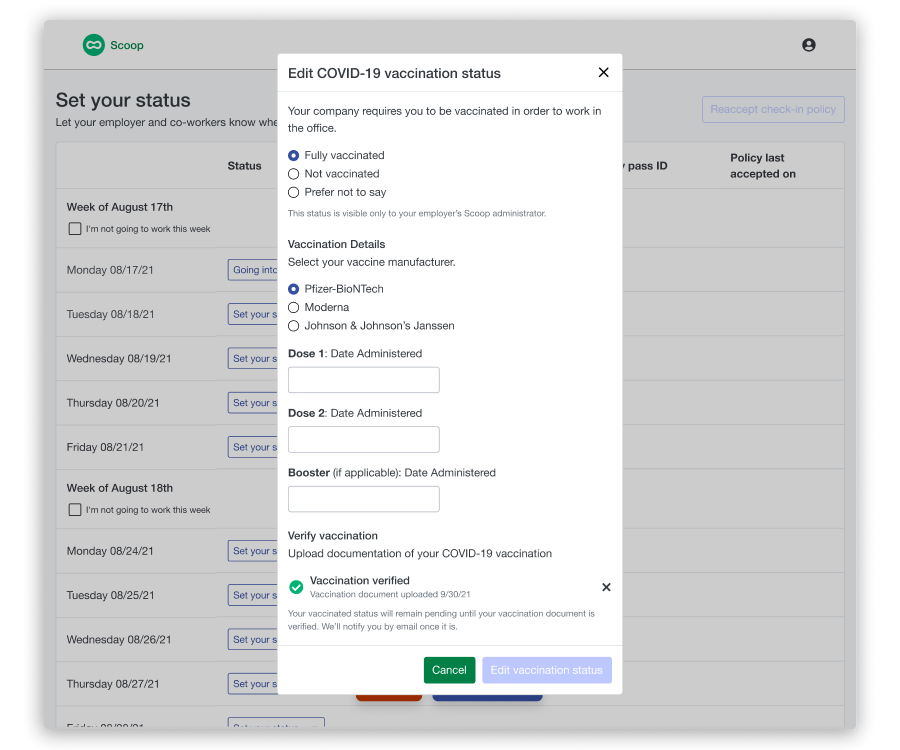Remove the uploaded vaccination document

pos(606,587)
